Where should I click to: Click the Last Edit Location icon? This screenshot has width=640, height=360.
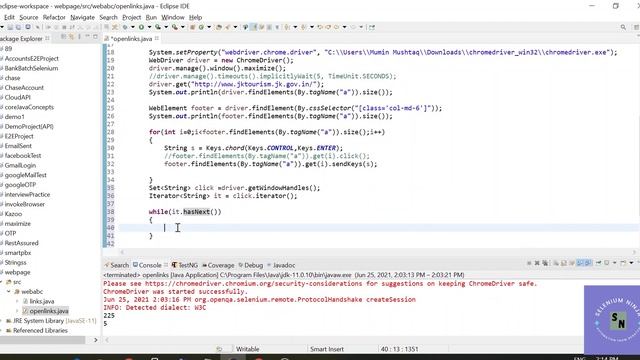pyautogui.click(x=320, y=27)
